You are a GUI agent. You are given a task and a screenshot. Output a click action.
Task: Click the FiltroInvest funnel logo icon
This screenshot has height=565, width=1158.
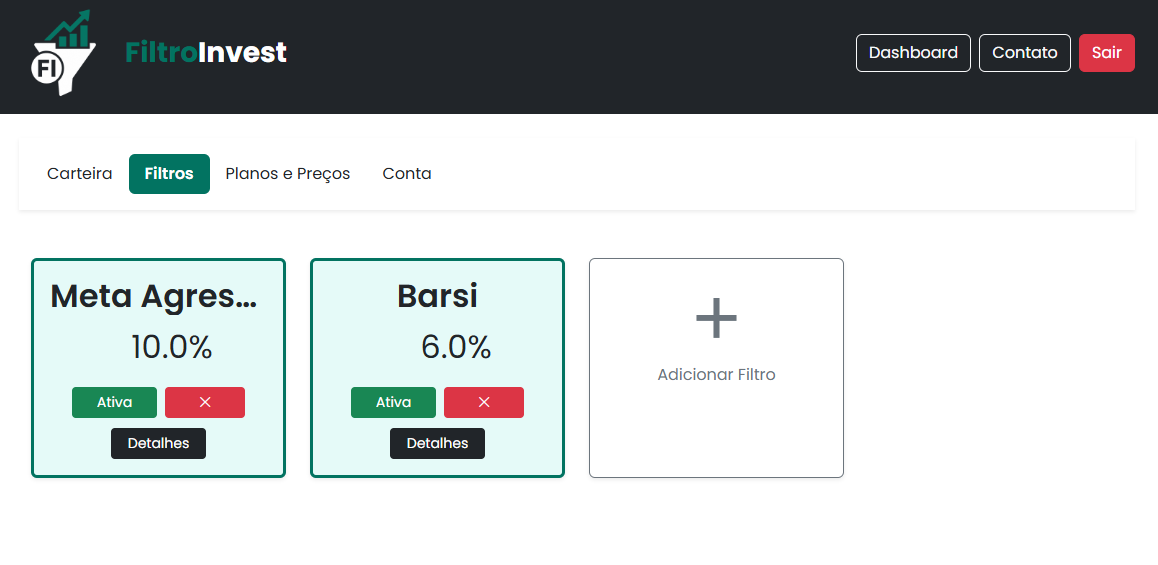[x=62, y=54]
